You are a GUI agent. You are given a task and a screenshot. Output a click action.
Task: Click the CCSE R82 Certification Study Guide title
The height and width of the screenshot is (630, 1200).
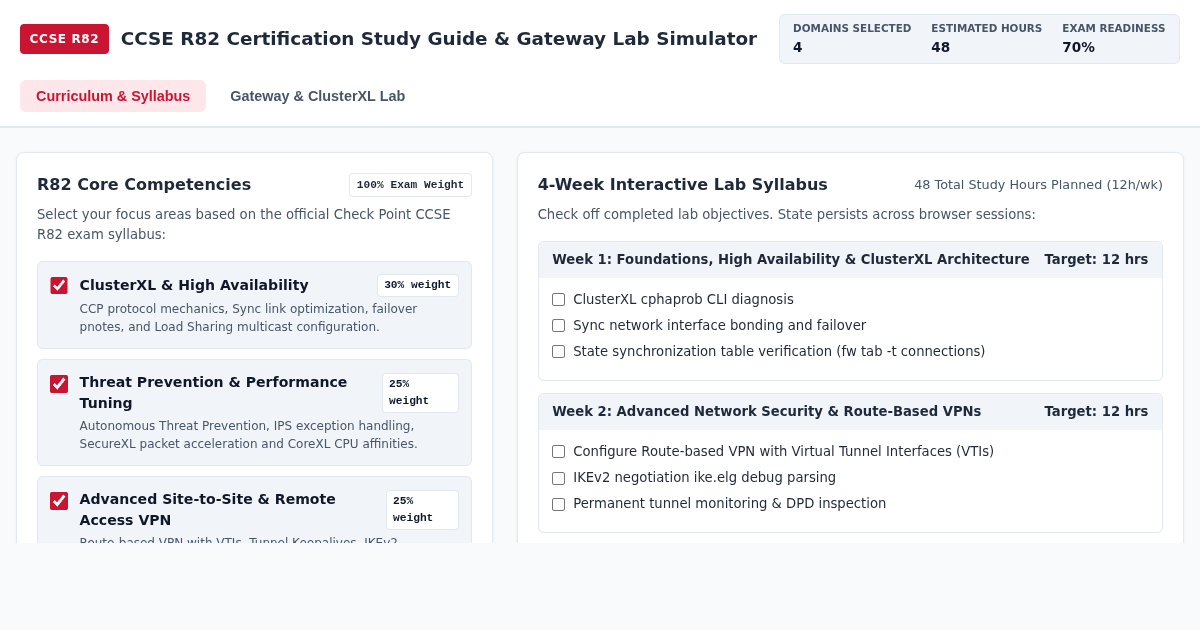tap(439, 38)
